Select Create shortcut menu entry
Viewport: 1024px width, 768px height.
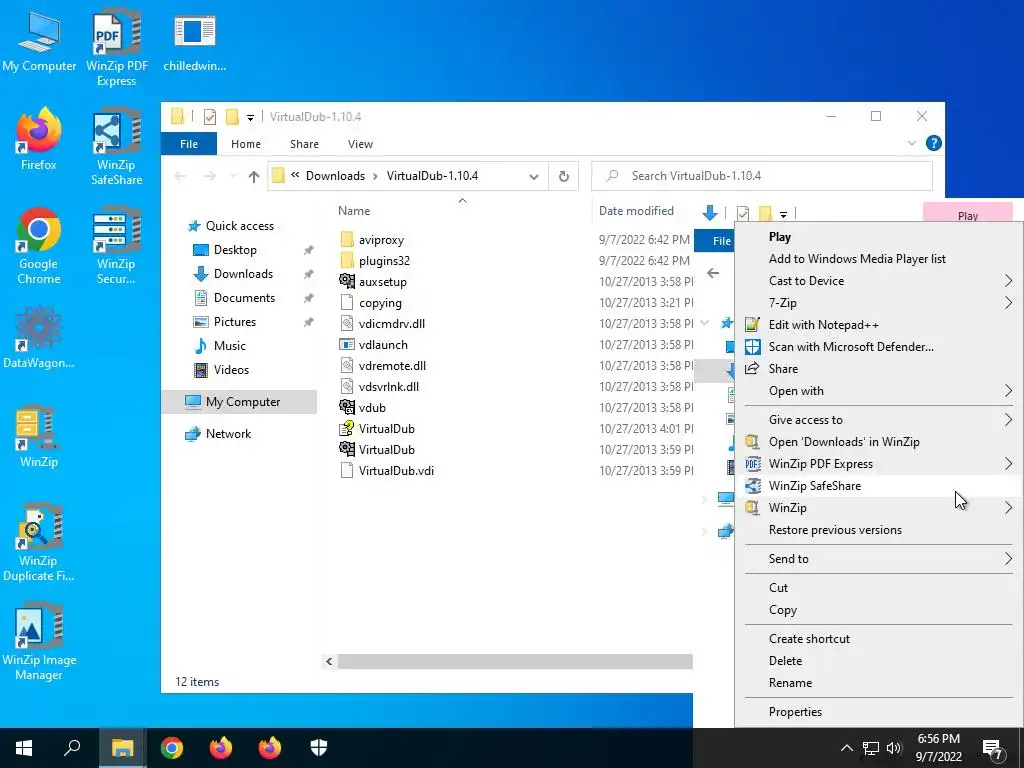click(879, 639)
